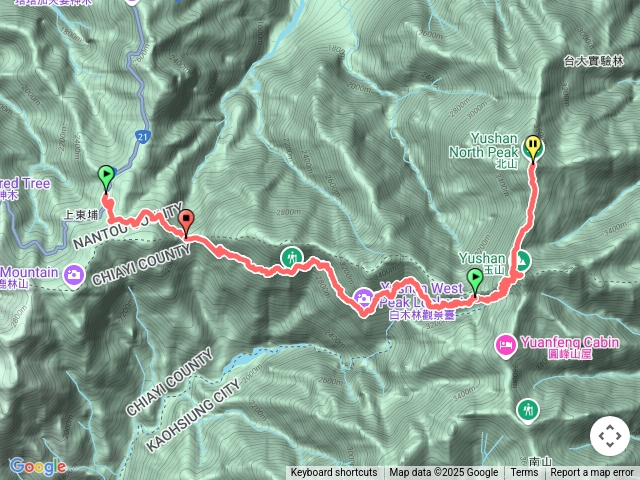Click the Yushan West Peak Lookout camera icon
Screen dimensions: 640x480
point(363,298)
